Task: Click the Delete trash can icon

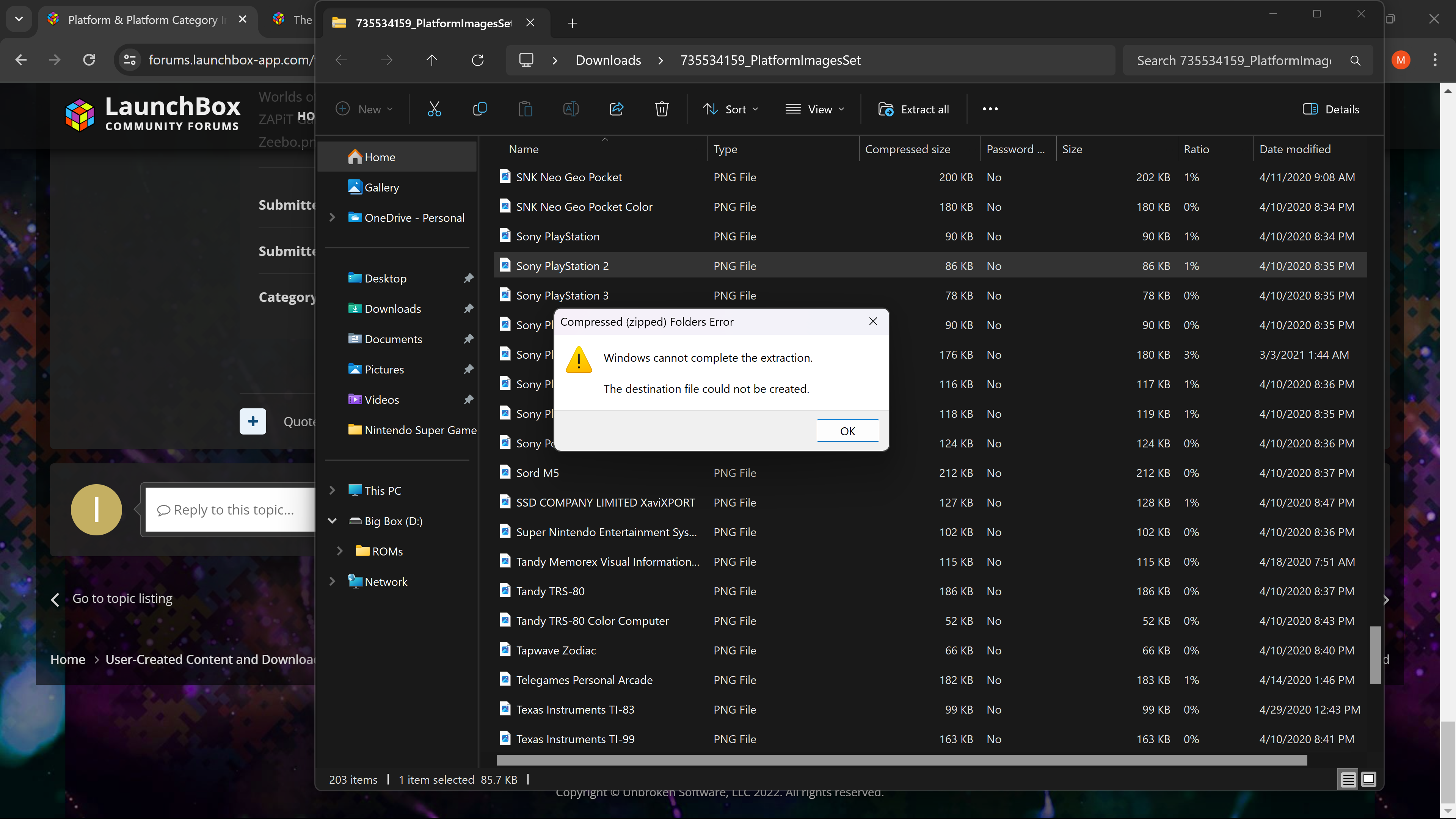Action: tap(662, 109)
